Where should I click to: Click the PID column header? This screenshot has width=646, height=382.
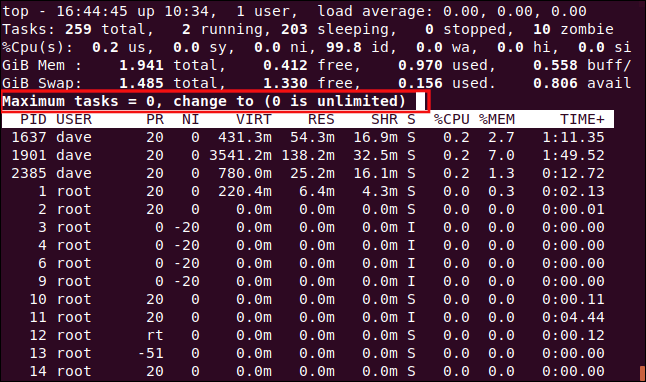tap(33, 120)
